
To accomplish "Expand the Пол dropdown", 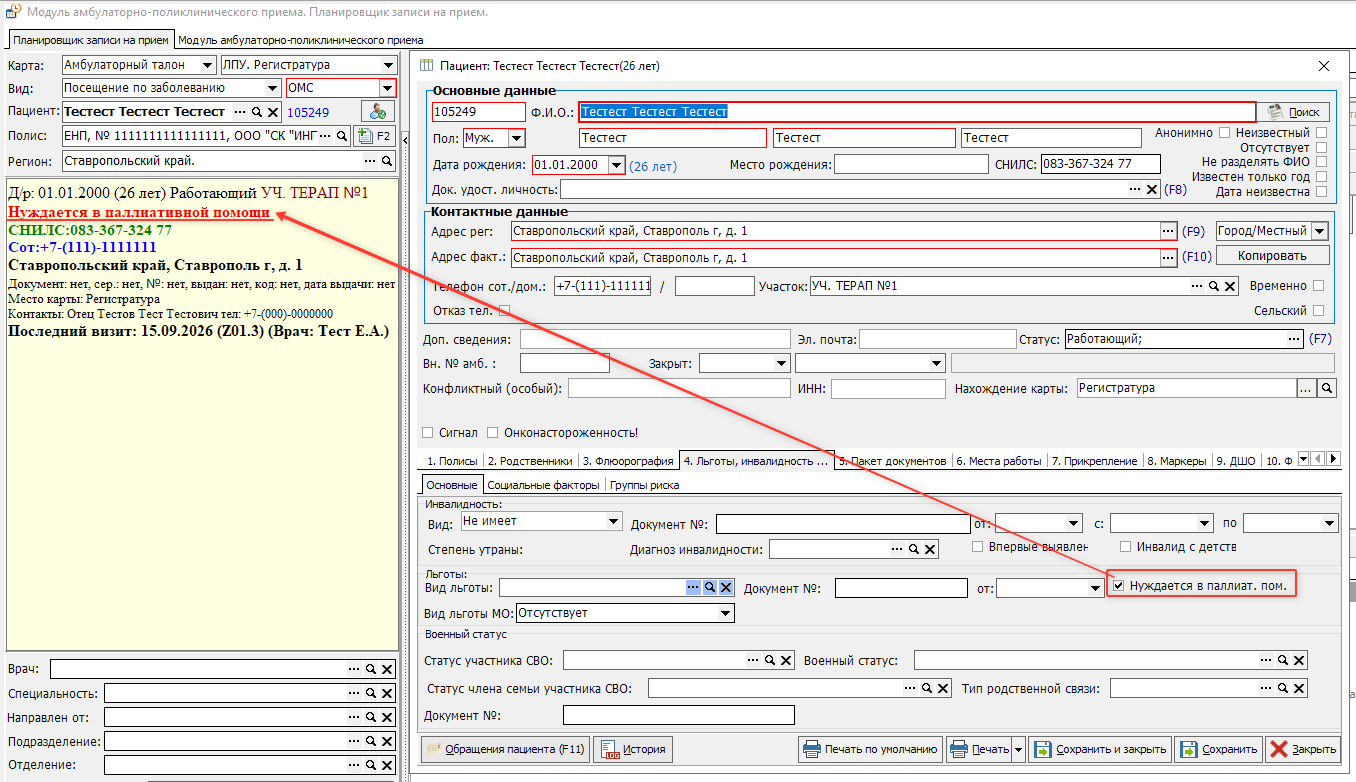I will coord(516,138).
